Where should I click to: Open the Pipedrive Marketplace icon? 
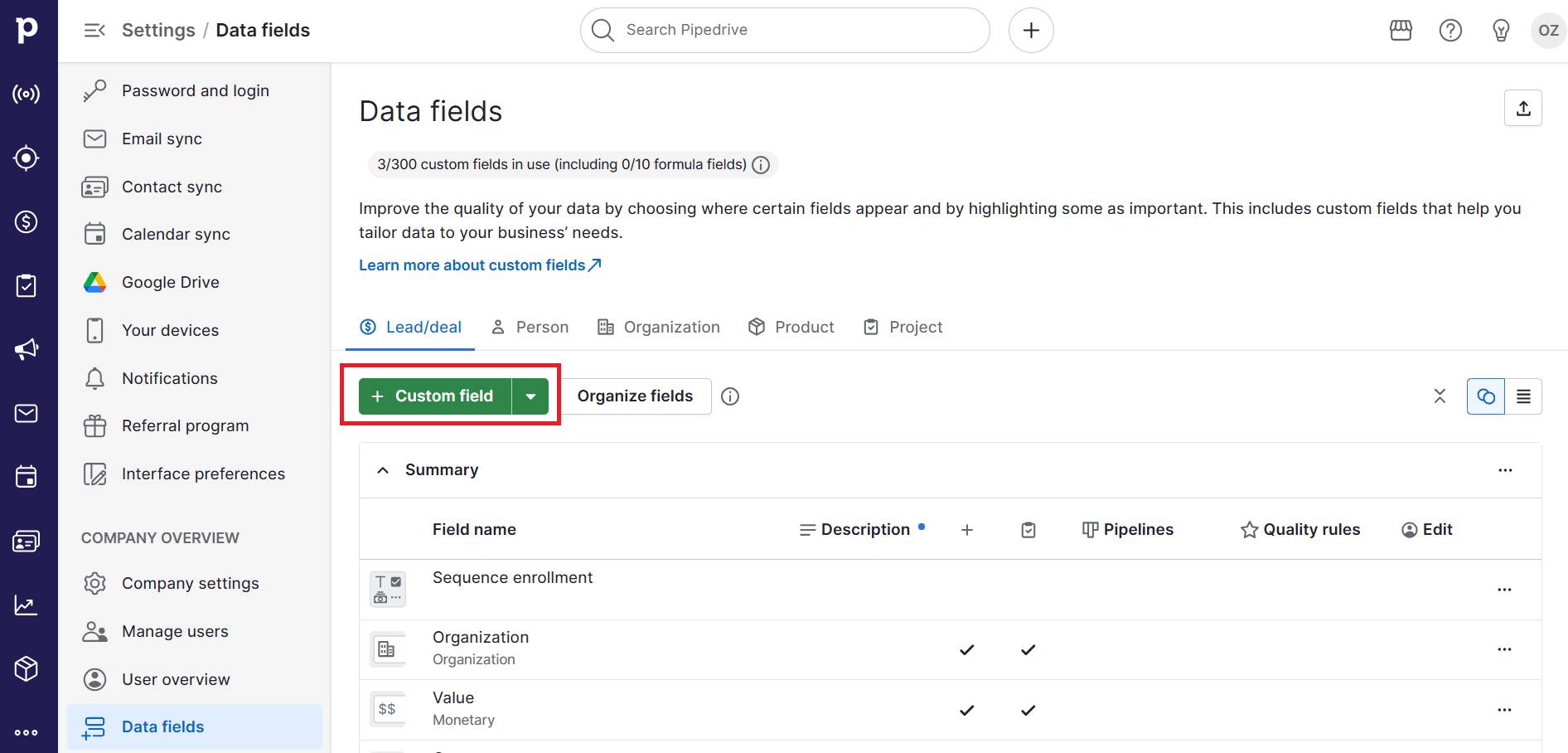[x=1401, y=30]
